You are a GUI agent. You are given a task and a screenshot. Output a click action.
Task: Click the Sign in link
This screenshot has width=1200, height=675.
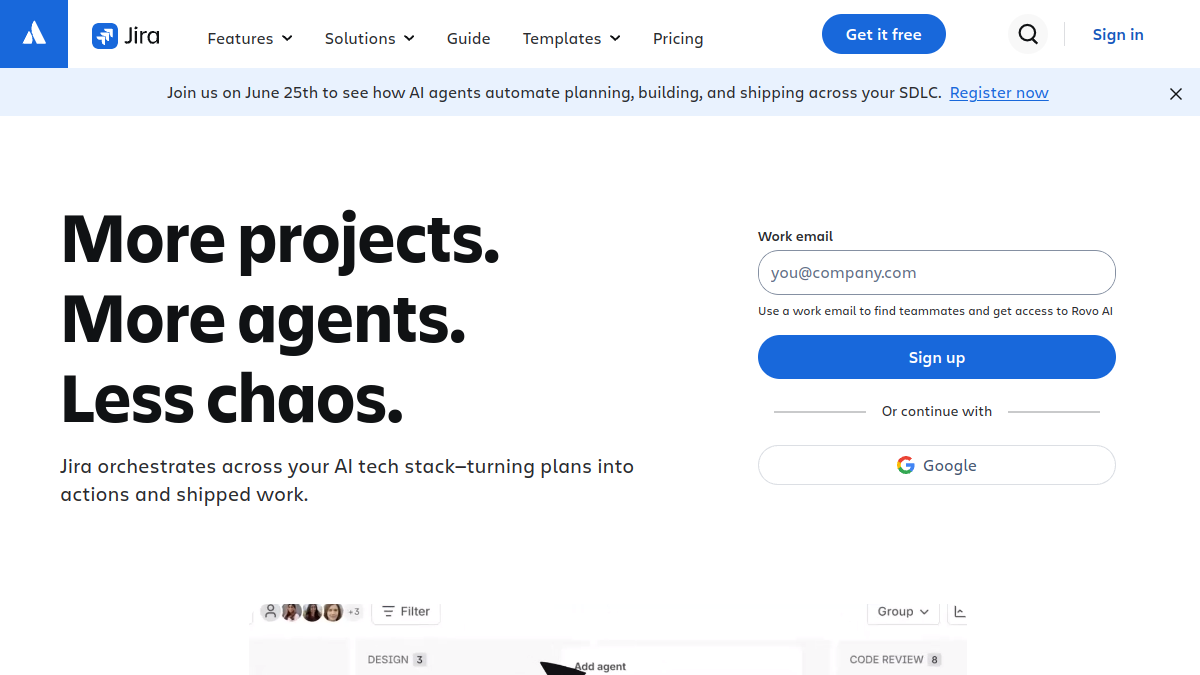[x=1118, y=34]
